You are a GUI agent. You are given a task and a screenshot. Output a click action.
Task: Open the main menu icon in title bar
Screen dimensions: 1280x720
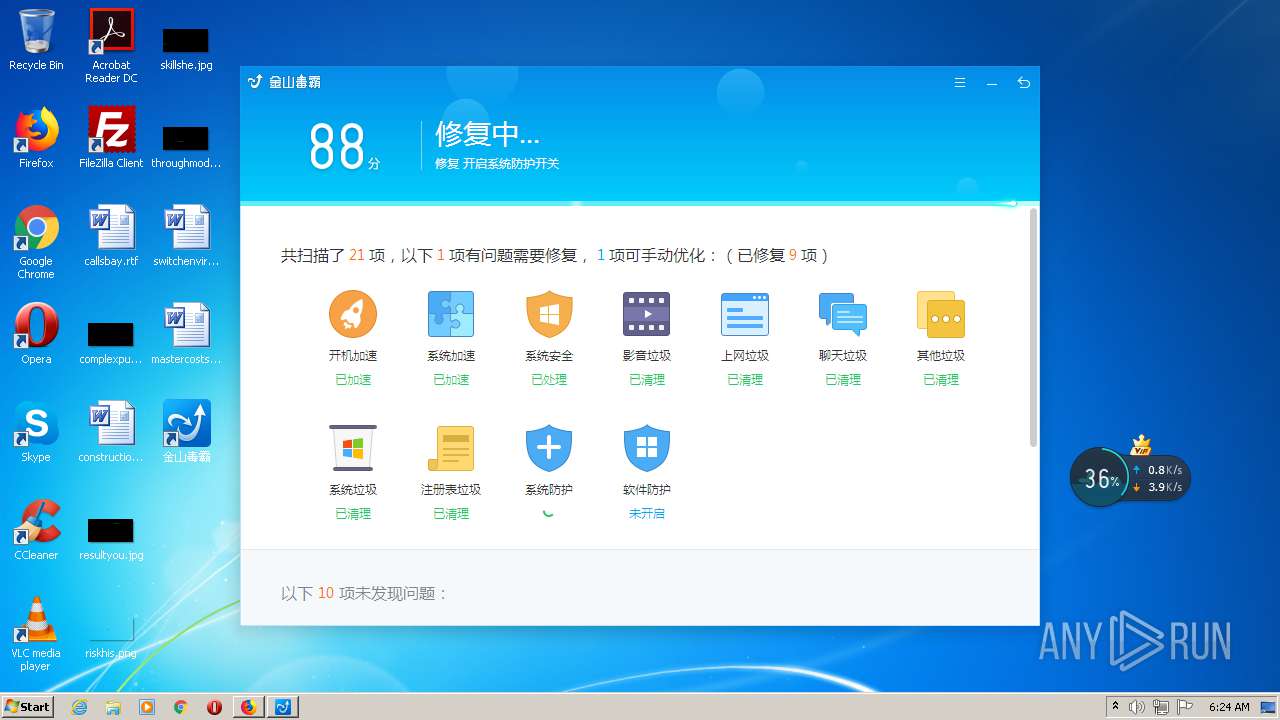point(960,83)
